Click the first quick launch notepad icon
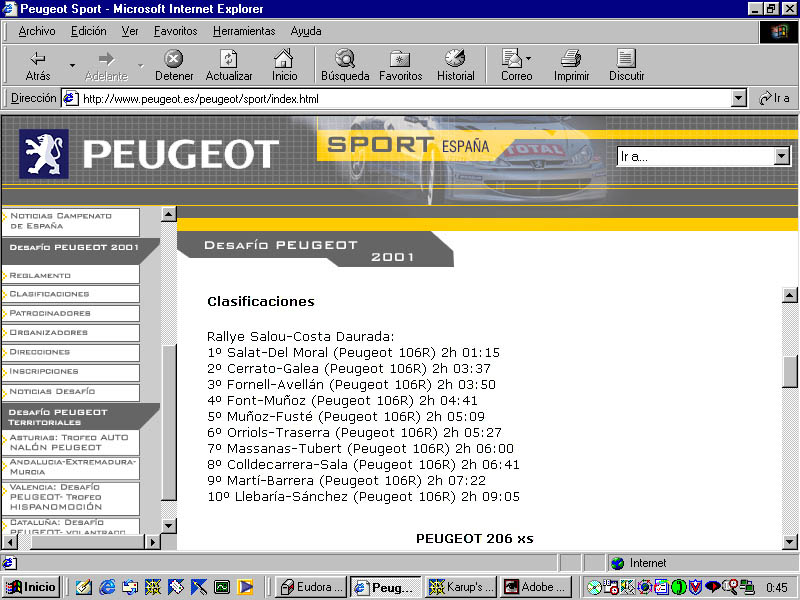Viewport: 800px width, 600px height. [84, 587]
